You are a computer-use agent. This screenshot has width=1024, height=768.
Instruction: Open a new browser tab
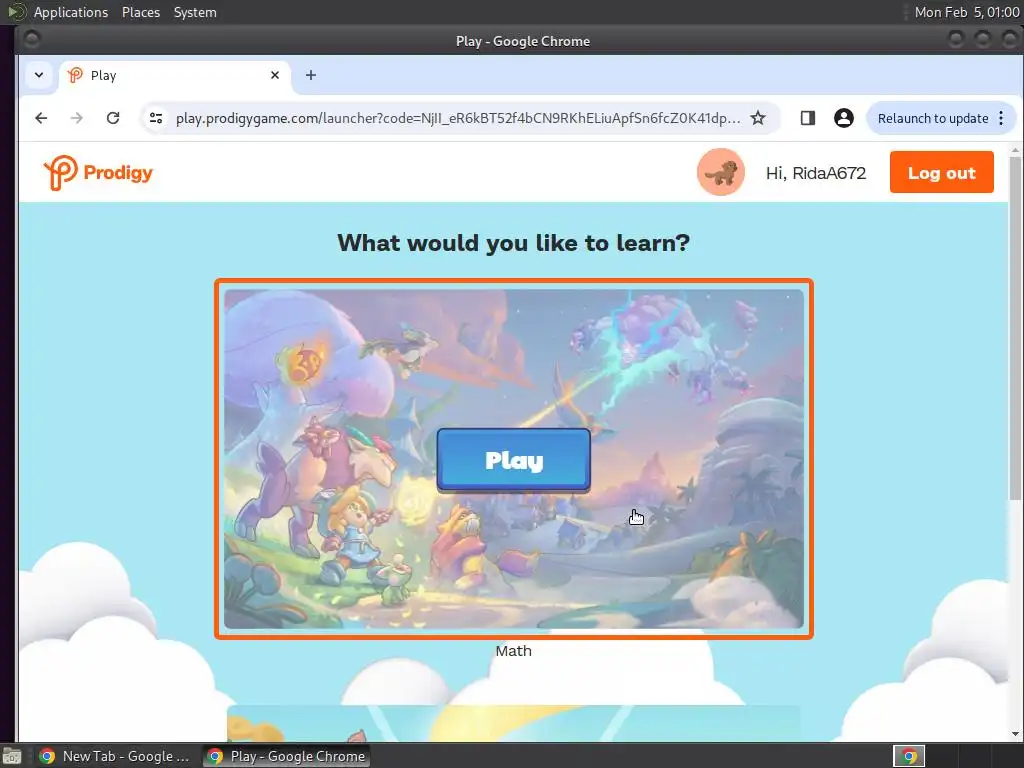[311, 75]
